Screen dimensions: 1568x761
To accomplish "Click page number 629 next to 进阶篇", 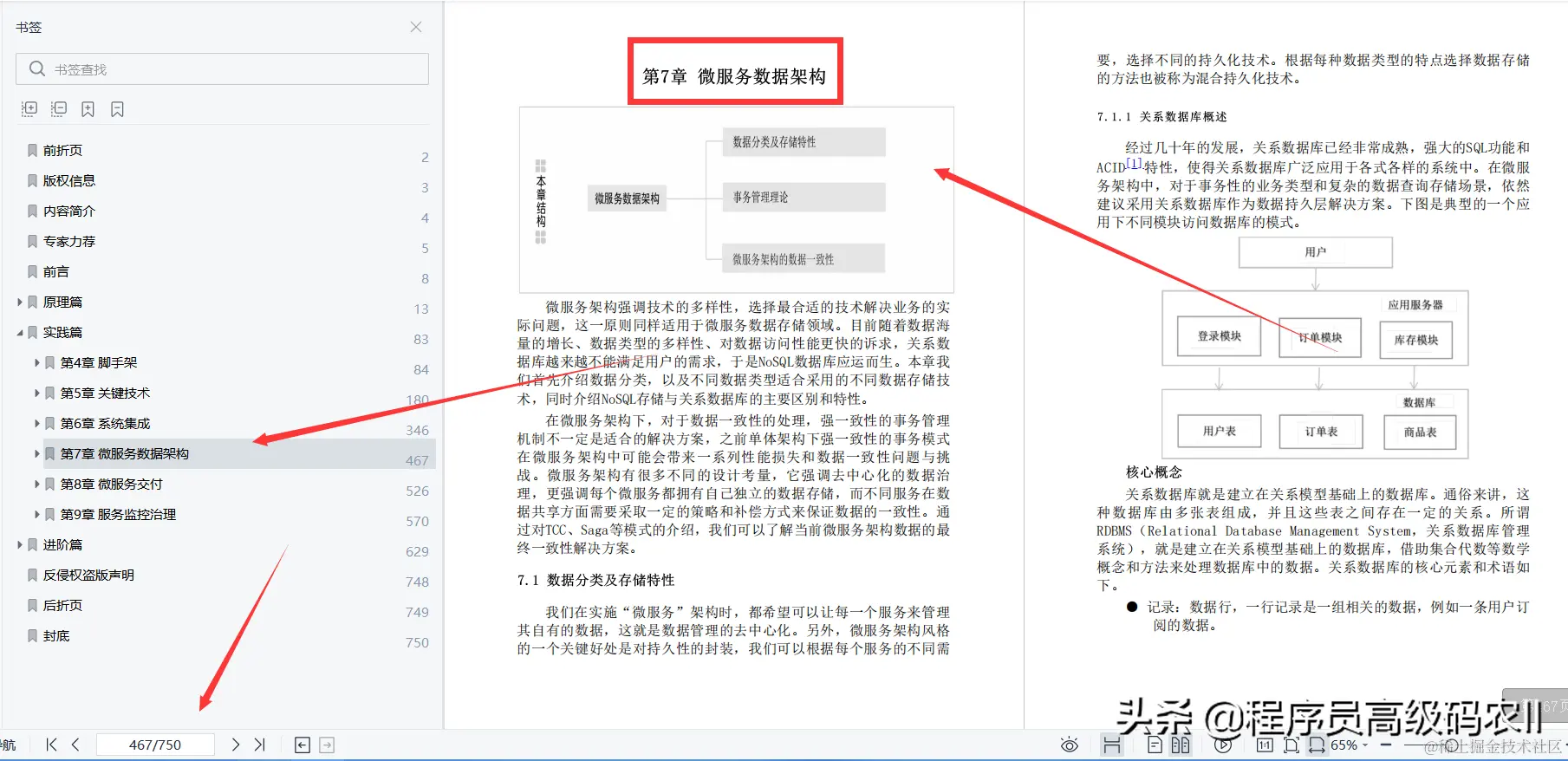I will pyautogui.click(x=417, y=551).
